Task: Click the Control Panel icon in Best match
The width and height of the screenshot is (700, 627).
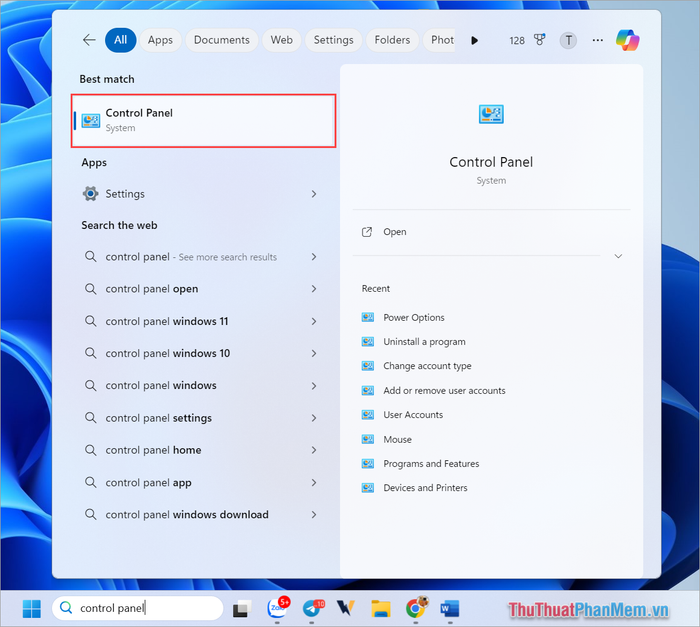Action: coord(91,121)
